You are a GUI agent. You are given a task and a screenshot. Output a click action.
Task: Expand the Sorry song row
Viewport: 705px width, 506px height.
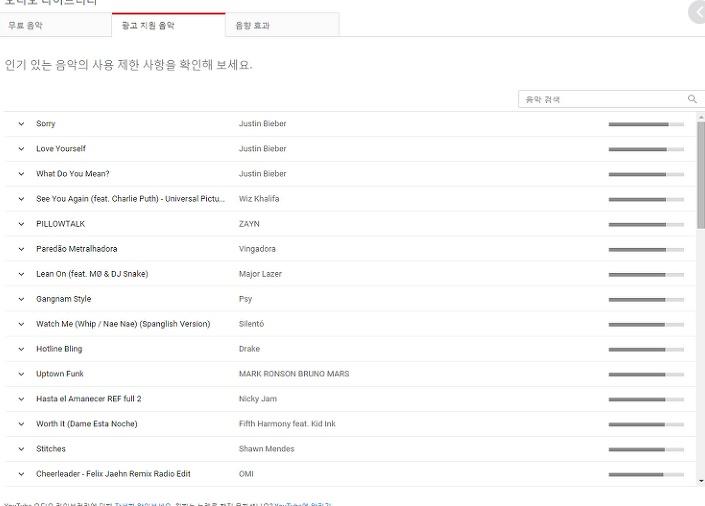click(x=21, y=124)
